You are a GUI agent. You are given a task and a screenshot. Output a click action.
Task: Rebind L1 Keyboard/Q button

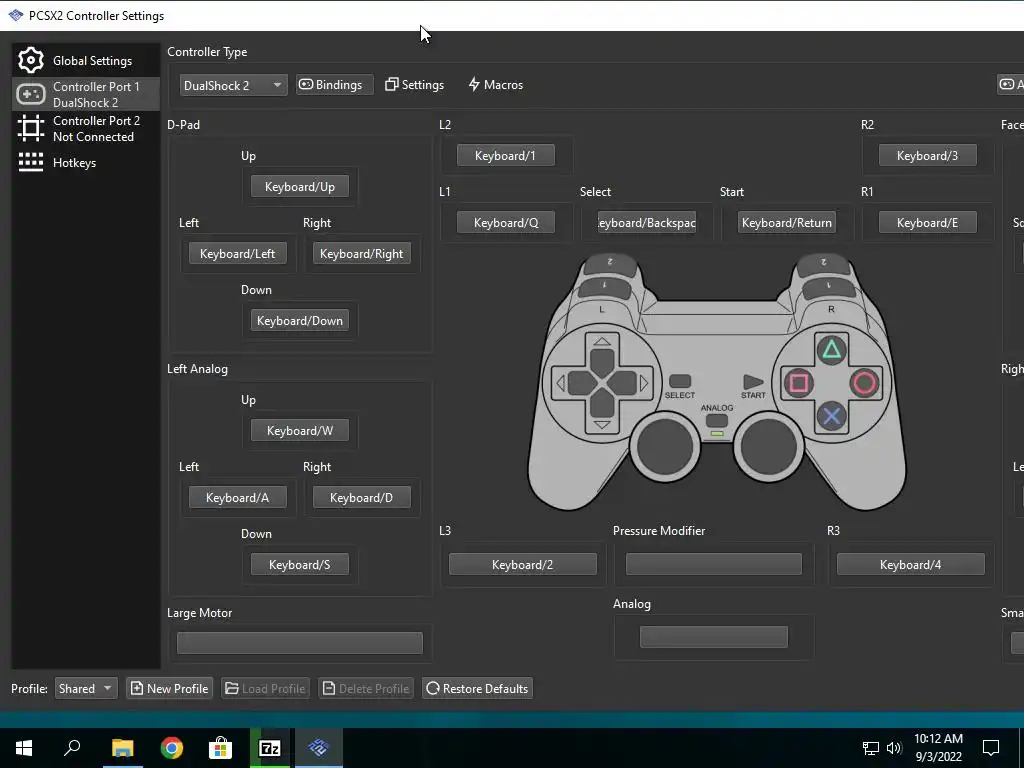point(505,222)
